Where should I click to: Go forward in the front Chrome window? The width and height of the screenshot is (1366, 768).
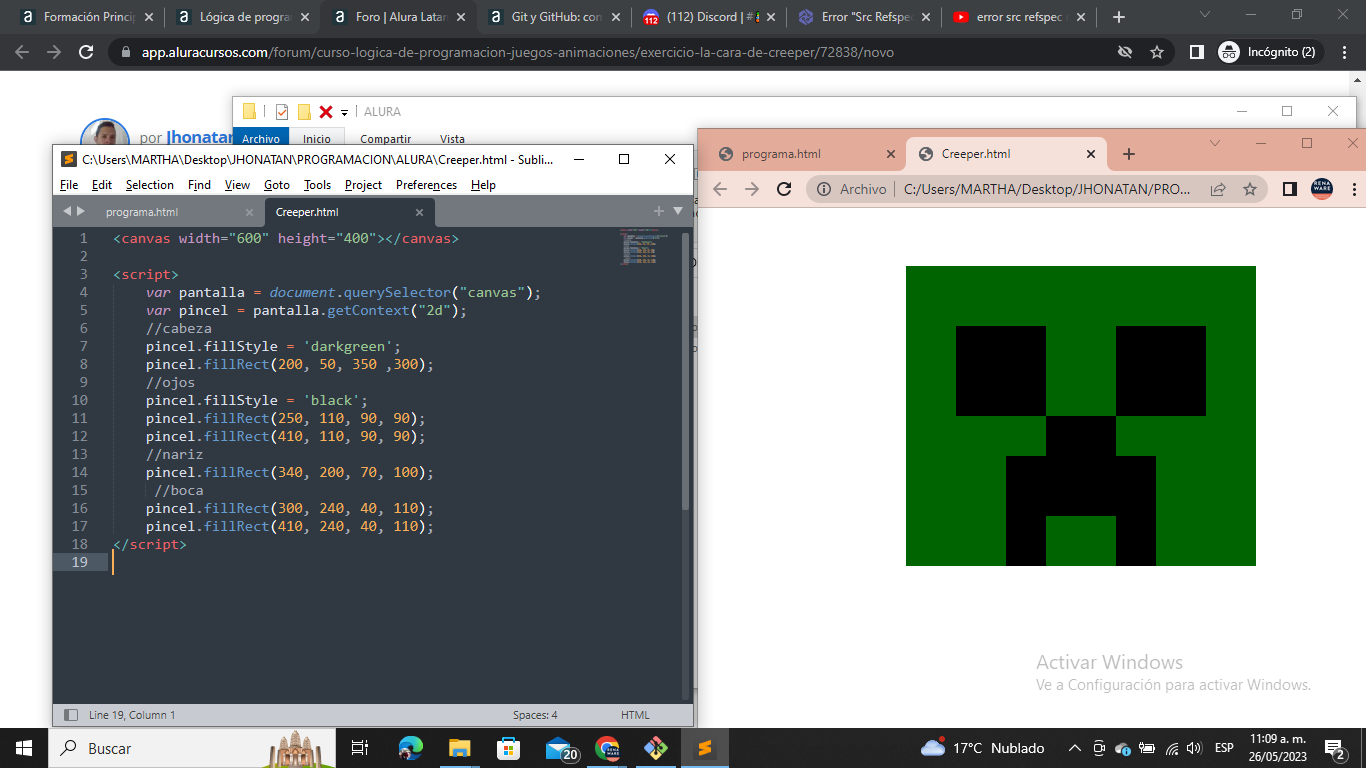[752, 189]
